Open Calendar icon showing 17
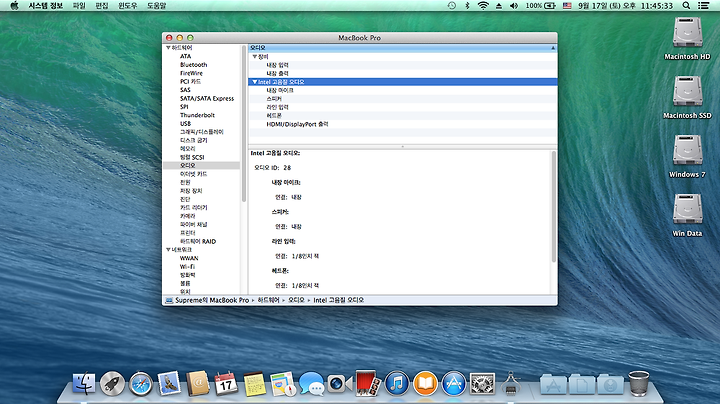720x404 pixels. click(226, 384)
